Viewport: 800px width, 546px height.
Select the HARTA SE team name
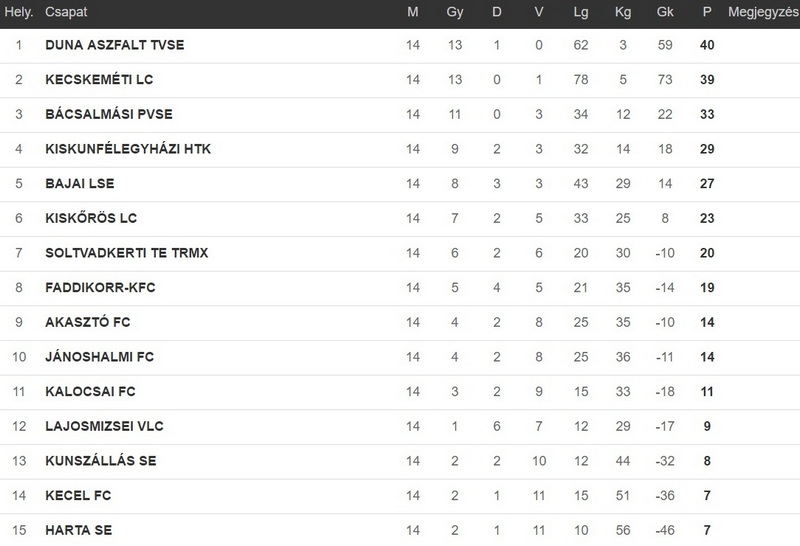pos(79,530)
